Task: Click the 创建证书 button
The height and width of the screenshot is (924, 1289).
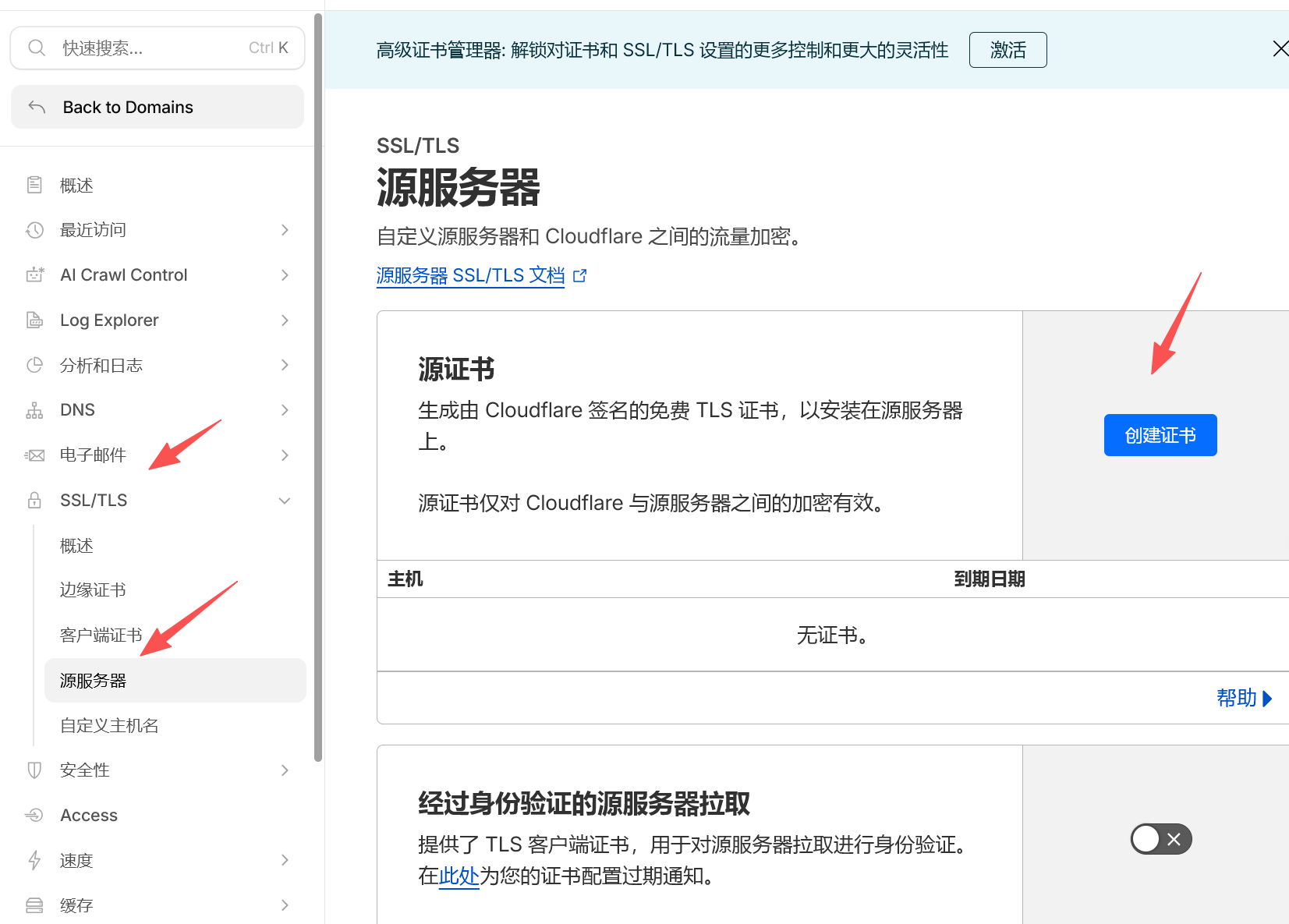Action: (x=1160, y=435)
